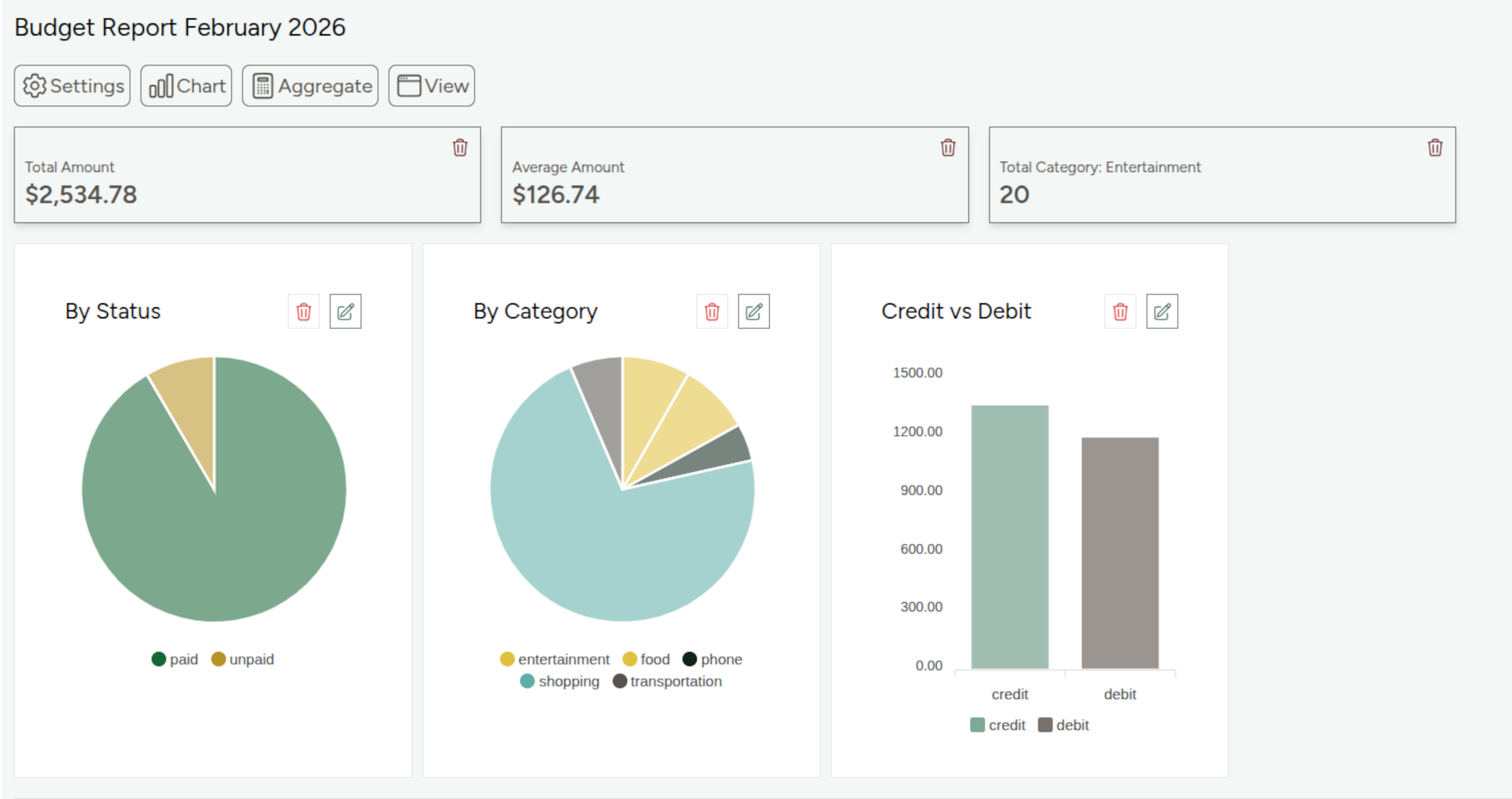1512x799 pixels.
Task: Edit the By Category chart
Action: [754, 312]
